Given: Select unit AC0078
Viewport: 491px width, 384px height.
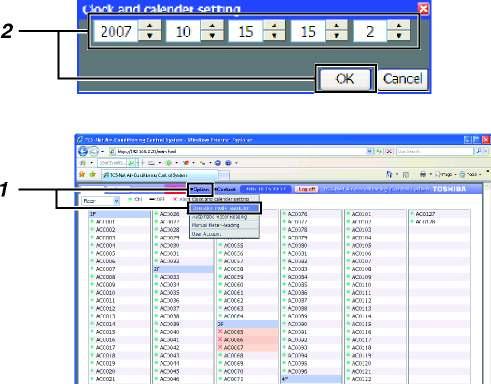Looking at the screenshot, I should pos(297,230).
